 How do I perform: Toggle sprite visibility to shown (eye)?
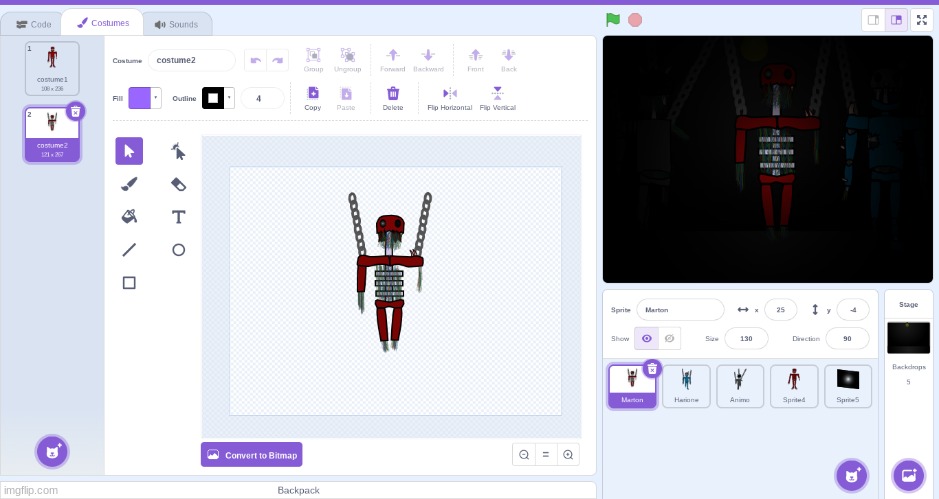tap(647, 338)
